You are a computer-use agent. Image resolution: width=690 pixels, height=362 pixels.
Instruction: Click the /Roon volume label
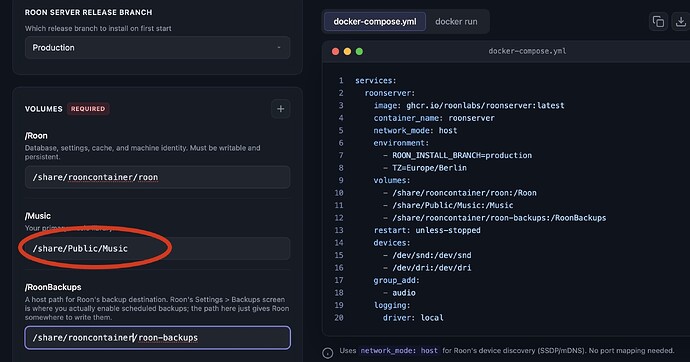(36, 136)
